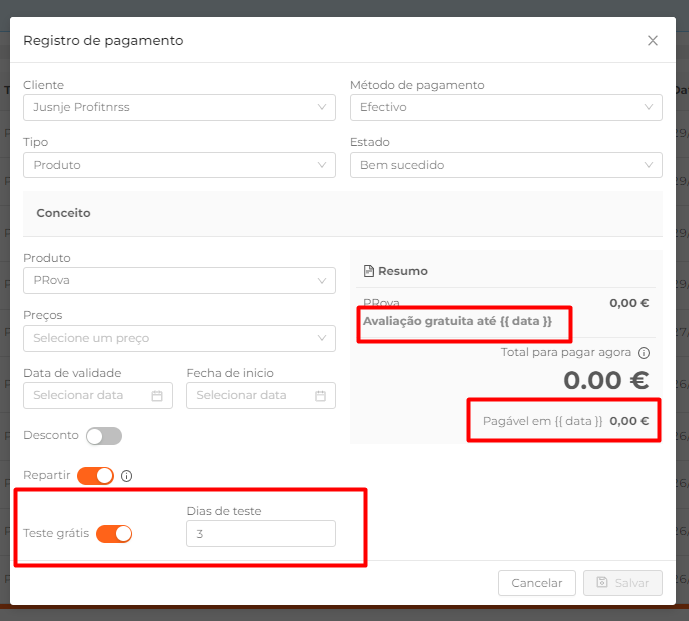
Task: Click the Cancelar button
Action: pyautogui.click(x=537, y=583)
